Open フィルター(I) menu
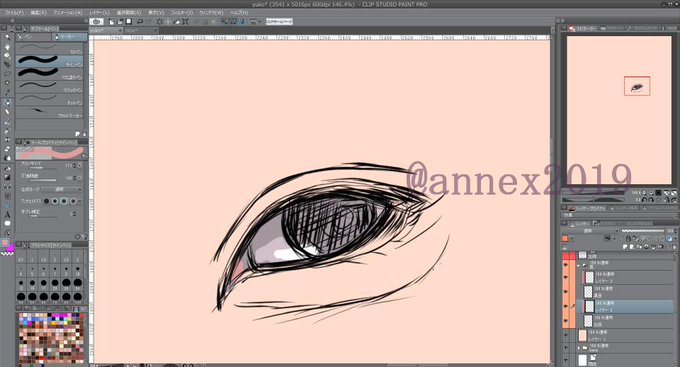 tap(182, 13)
